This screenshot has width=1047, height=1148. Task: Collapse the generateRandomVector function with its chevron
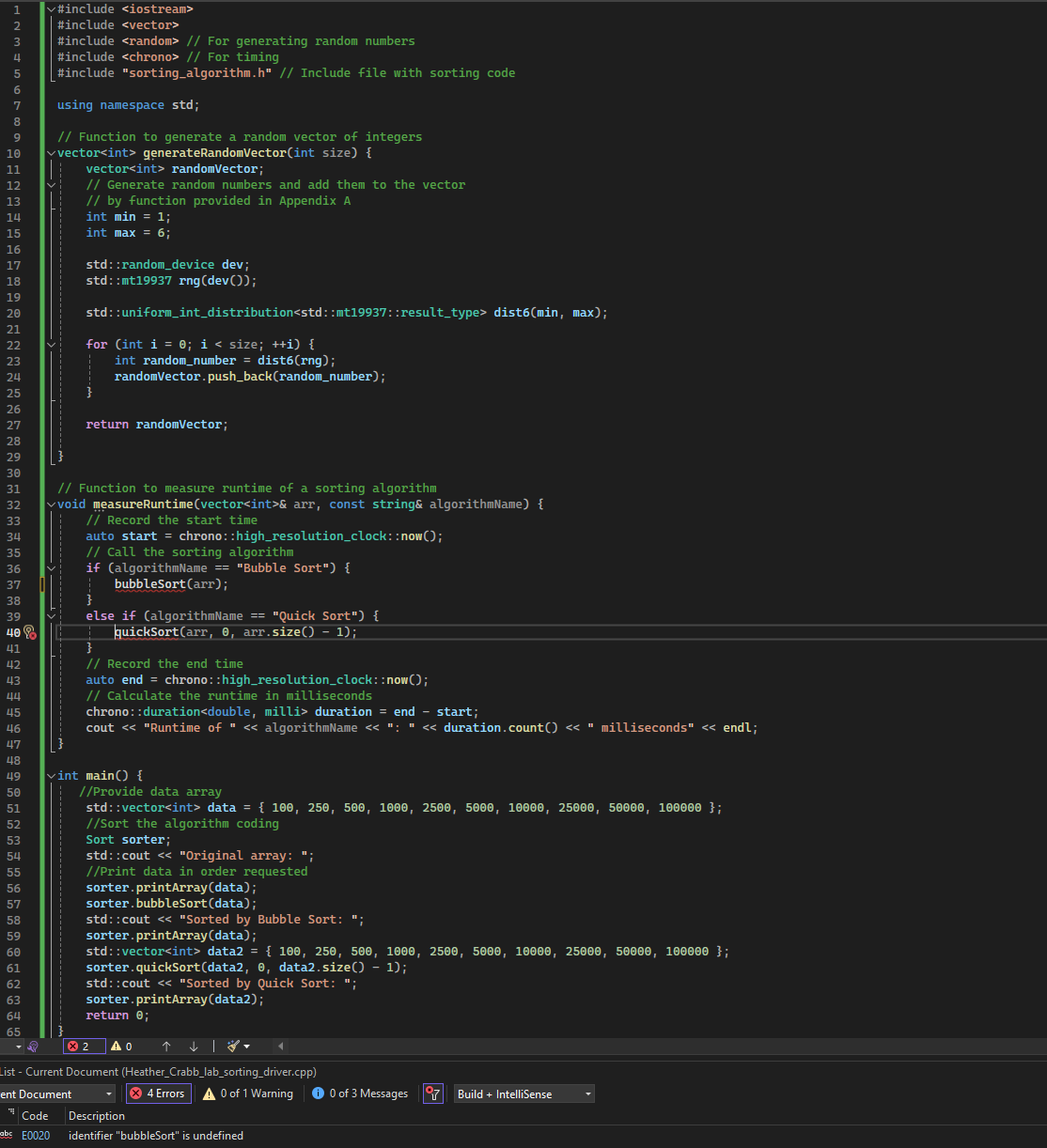pyautogui.click(x=51, y=152)
